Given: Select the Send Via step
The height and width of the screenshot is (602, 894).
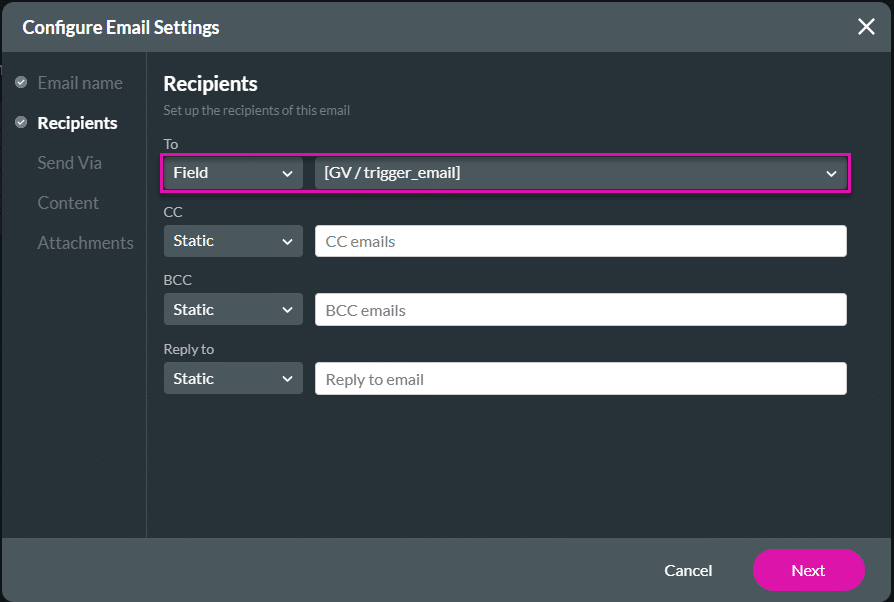Looking at the screenshot, I should 69,162.
